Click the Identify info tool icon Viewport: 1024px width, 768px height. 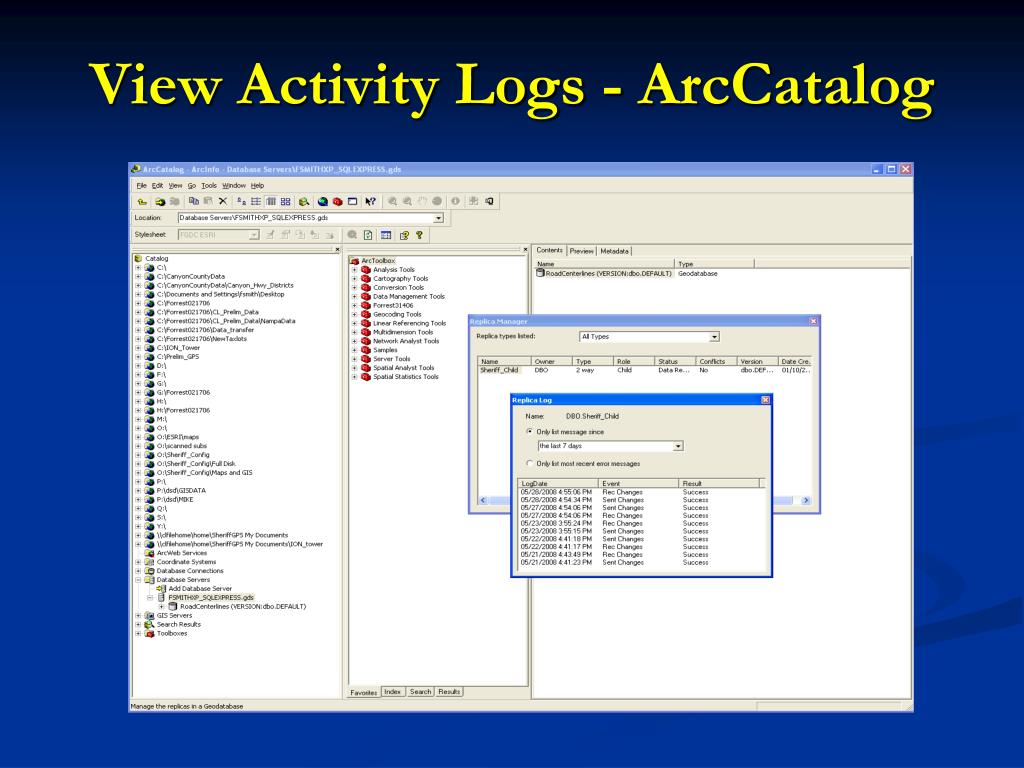pyautogui.click(x=455, y=202)
